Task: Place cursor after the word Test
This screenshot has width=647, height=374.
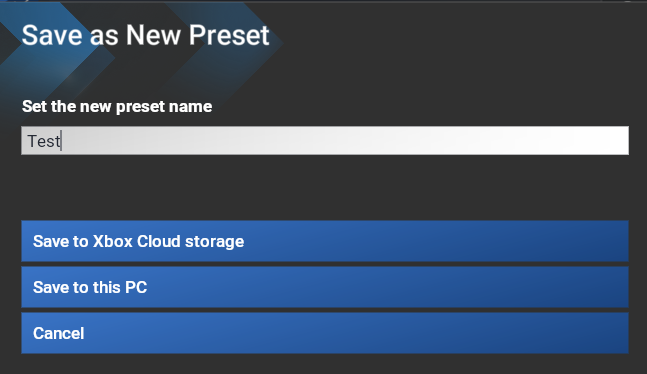Action: [x=61, y=141]
